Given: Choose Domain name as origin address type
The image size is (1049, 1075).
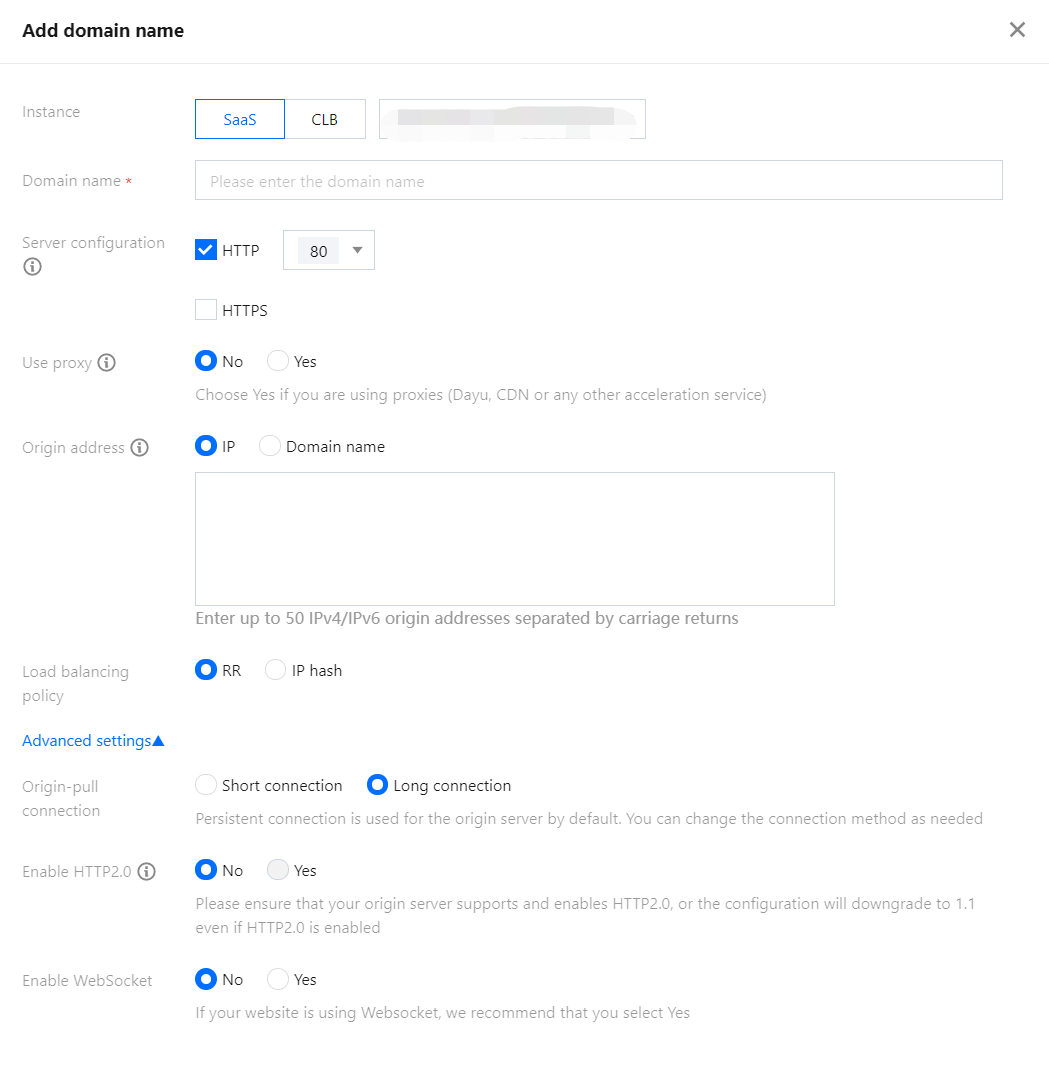Looking at the screenshot, I should tap(270, 446).
